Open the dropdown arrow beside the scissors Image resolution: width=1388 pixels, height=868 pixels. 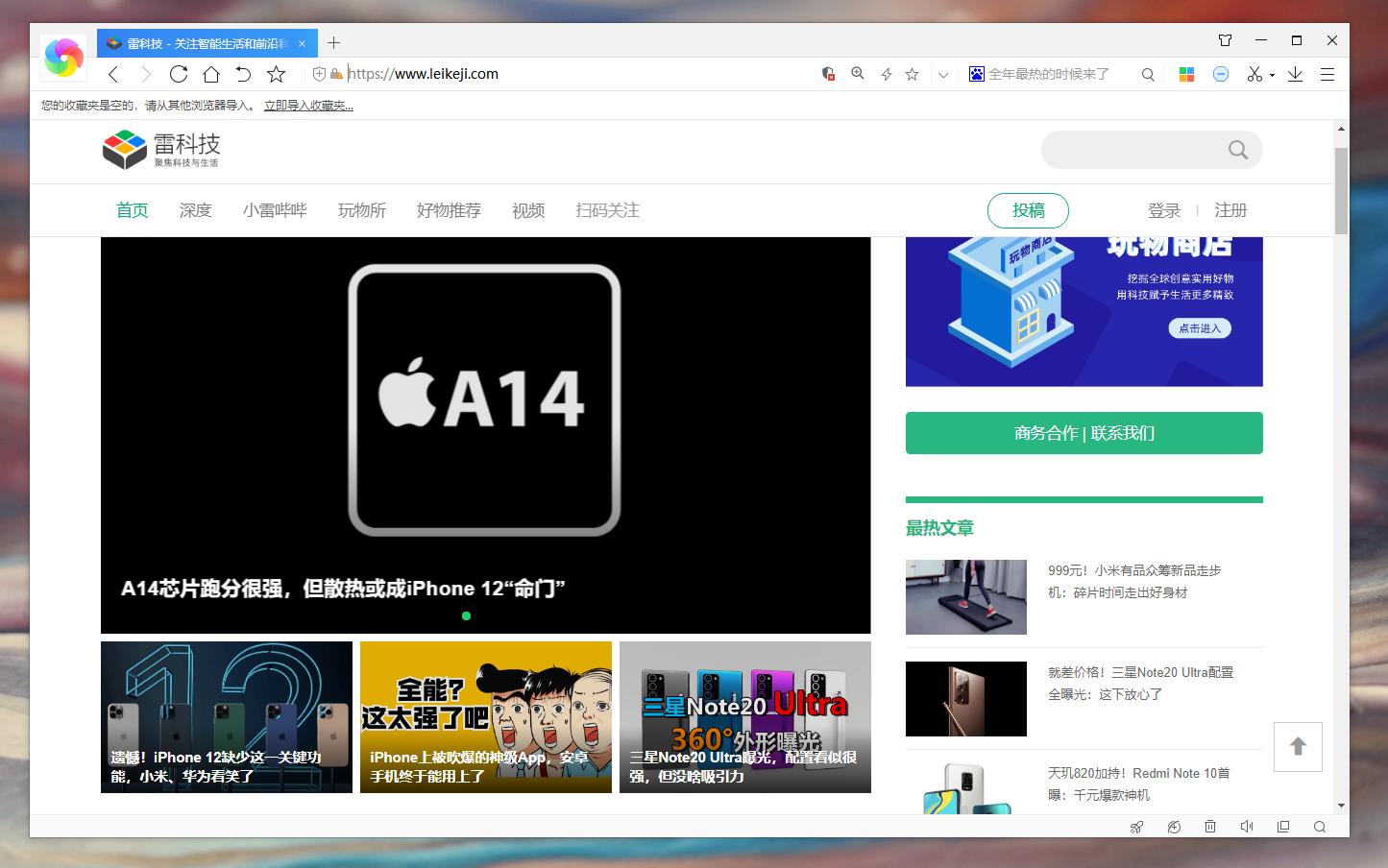pos(1272,75)
